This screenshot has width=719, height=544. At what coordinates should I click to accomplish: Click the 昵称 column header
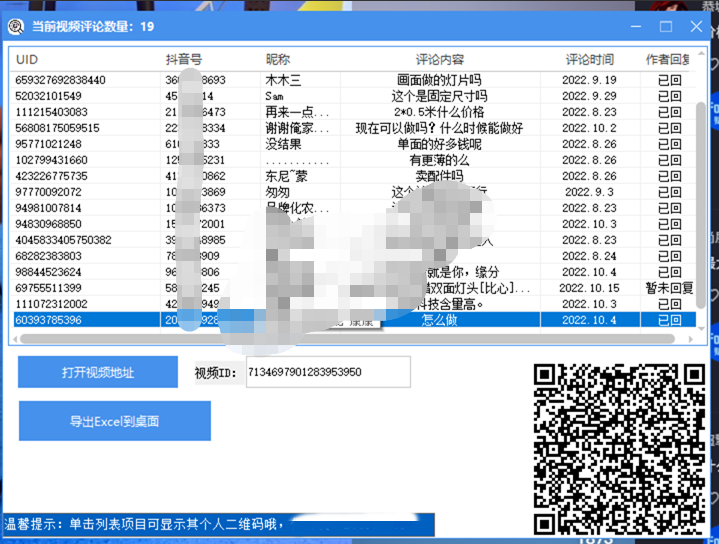[278, 60]
